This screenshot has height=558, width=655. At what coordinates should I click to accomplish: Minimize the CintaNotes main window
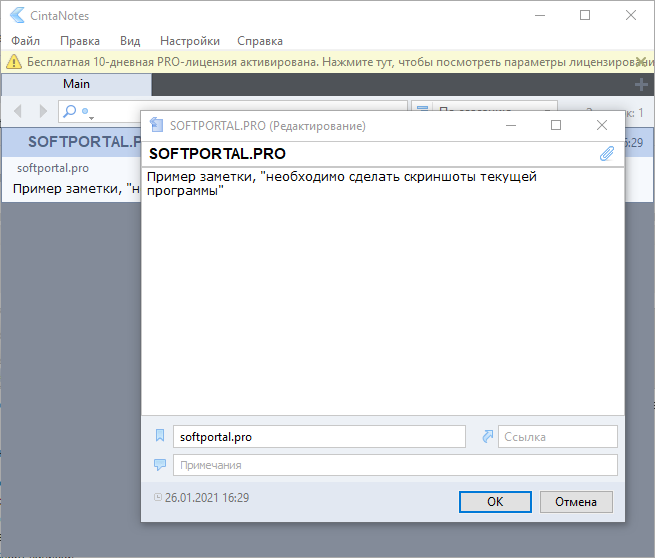pos(540,15)
